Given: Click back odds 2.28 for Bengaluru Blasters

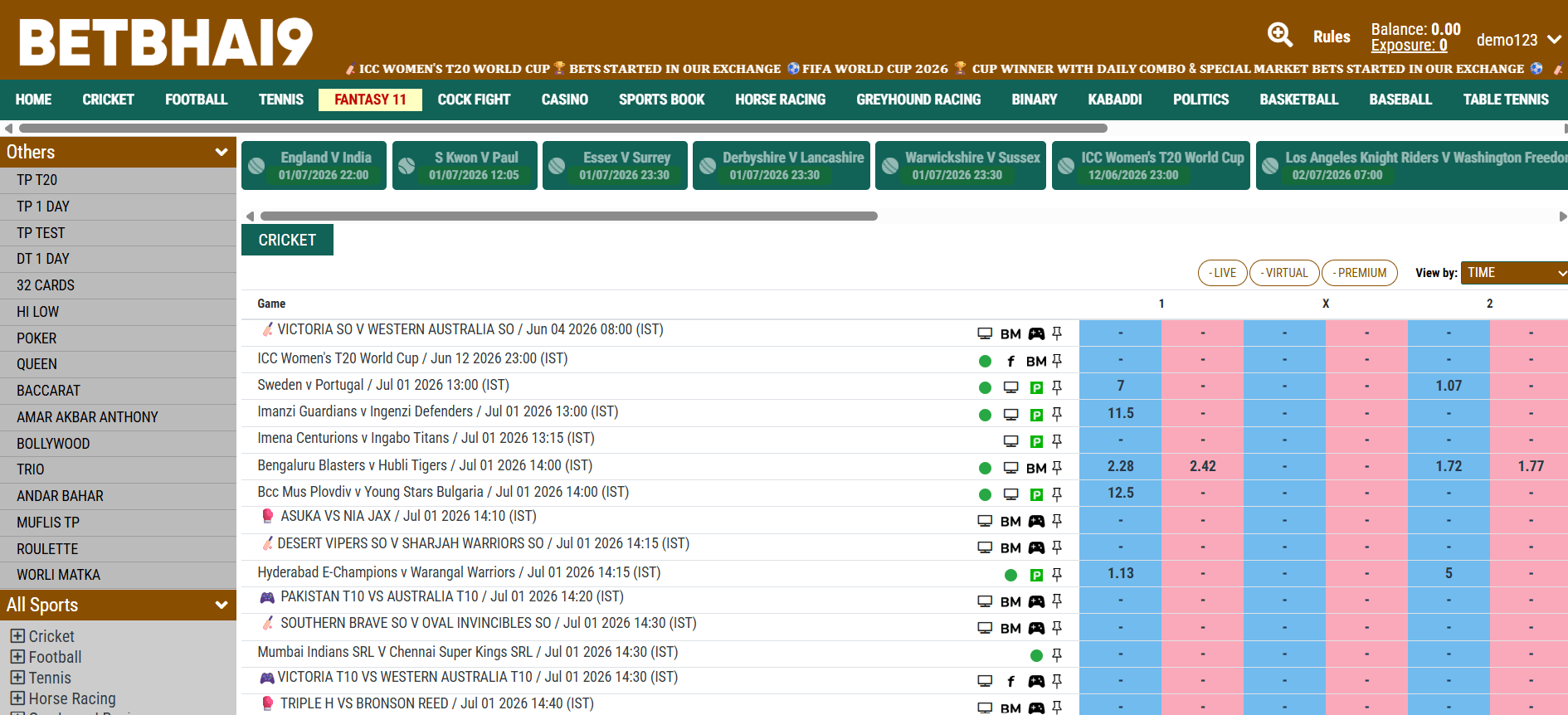Looking at the screenshot, I should 1120,466.
